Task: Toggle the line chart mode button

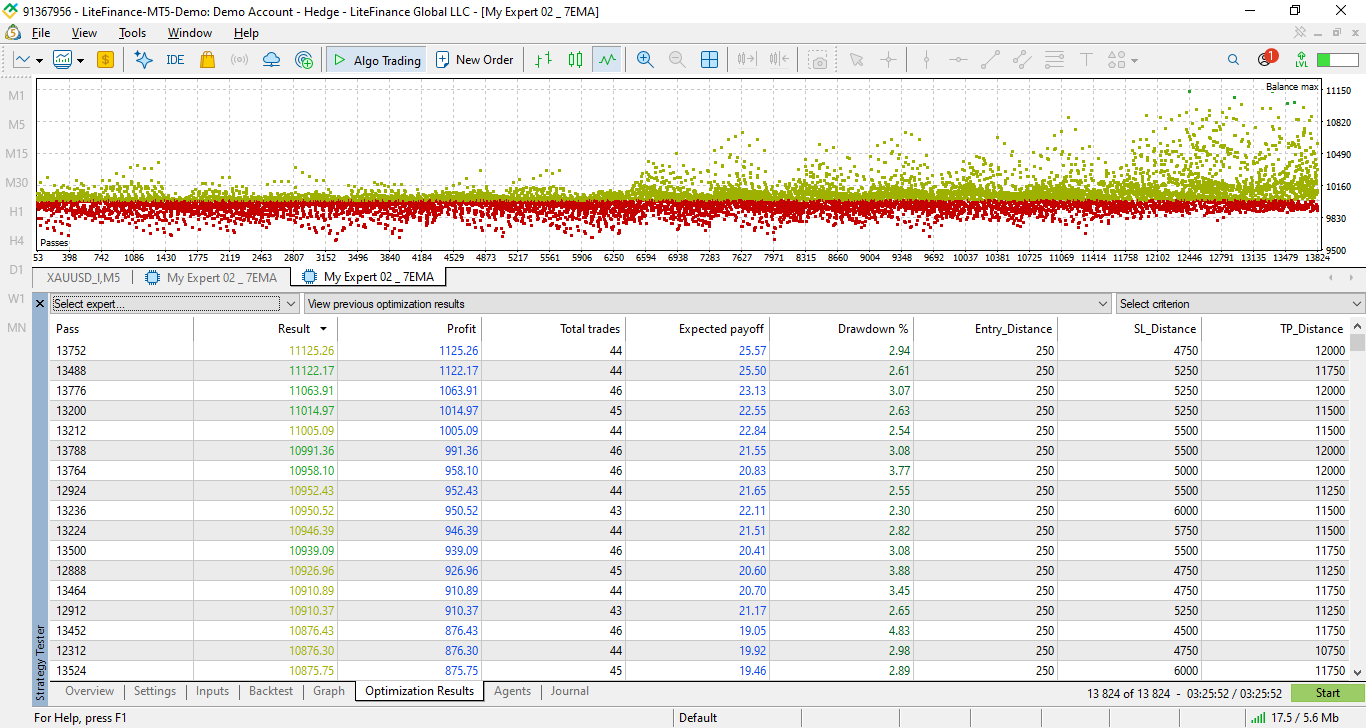Action: (x=607, y=60)
